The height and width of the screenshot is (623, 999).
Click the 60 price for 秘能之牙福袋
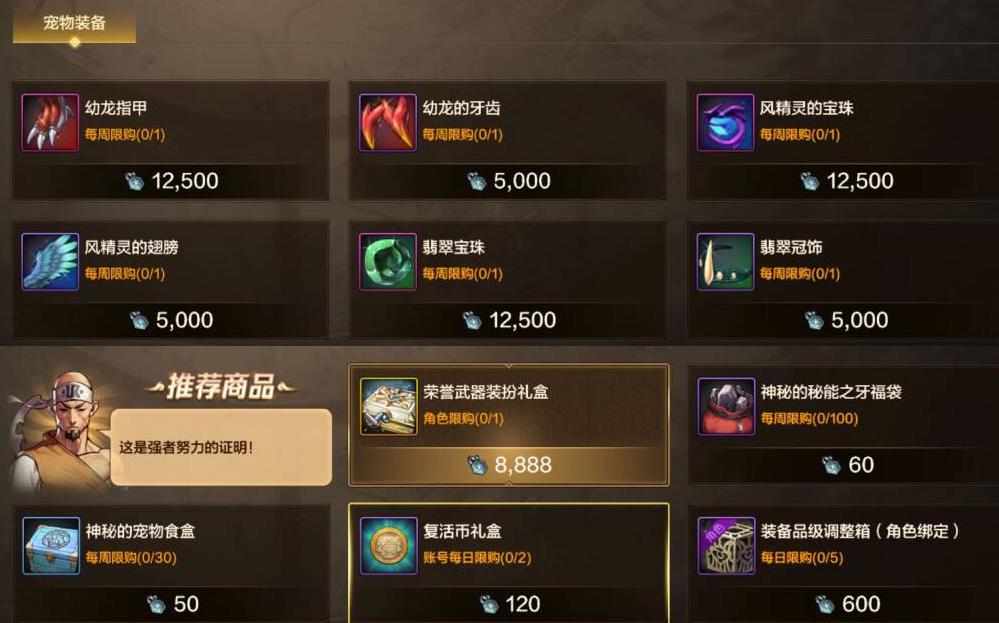[x=845, y=465]
